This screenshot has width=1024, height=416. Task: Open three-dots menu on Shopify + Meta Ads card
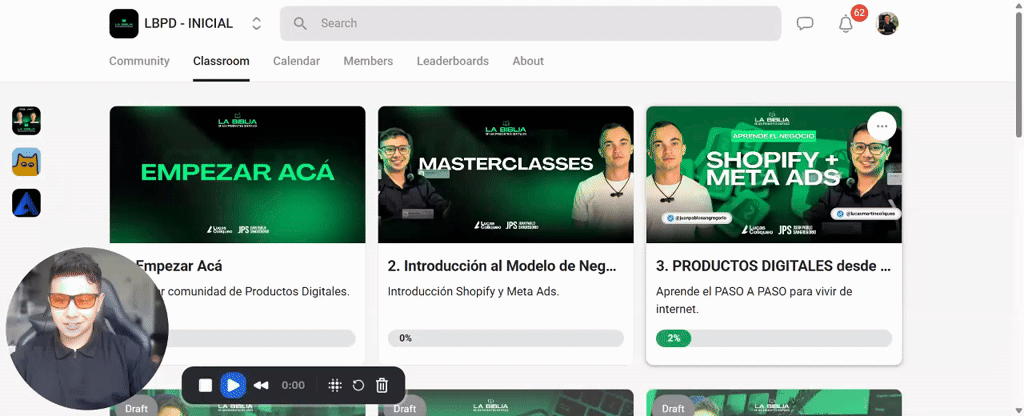(x=882, y=126)
